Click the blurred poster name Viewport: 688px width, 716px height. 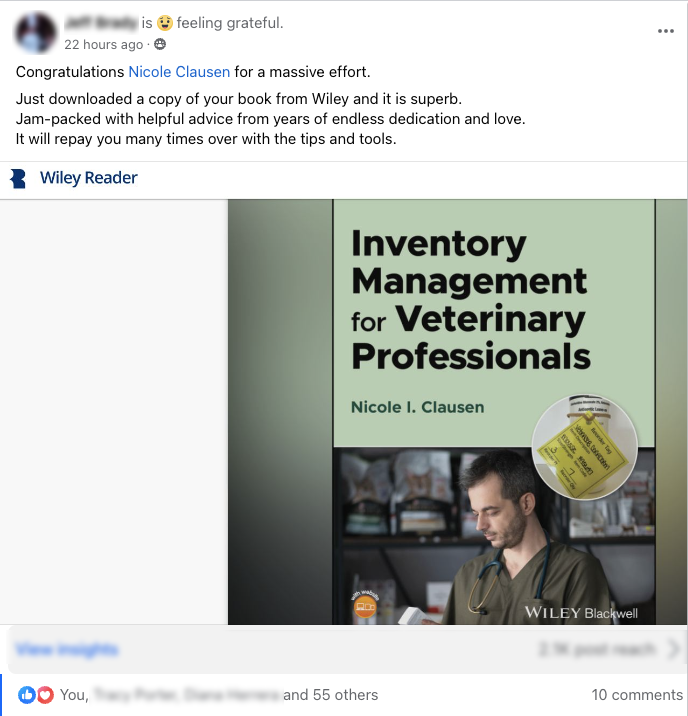tap(101, 22)
